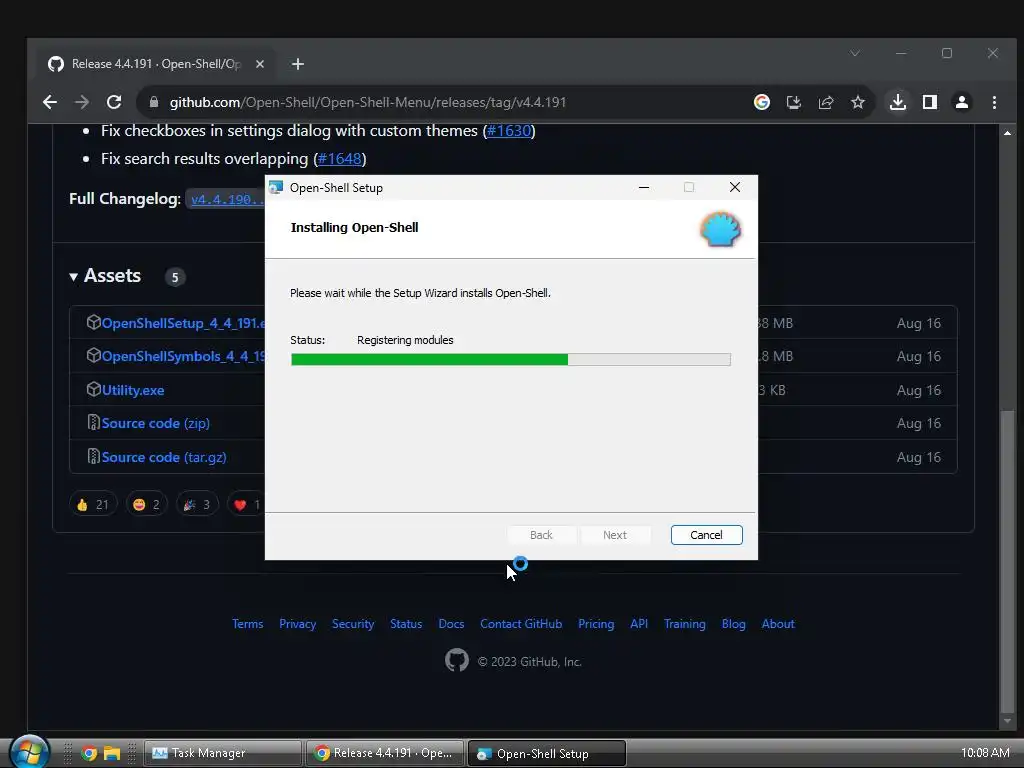Open issue link #1648
Image resolution: width=1024 pixels, height=768 pixels.
[x=340, y=159]
